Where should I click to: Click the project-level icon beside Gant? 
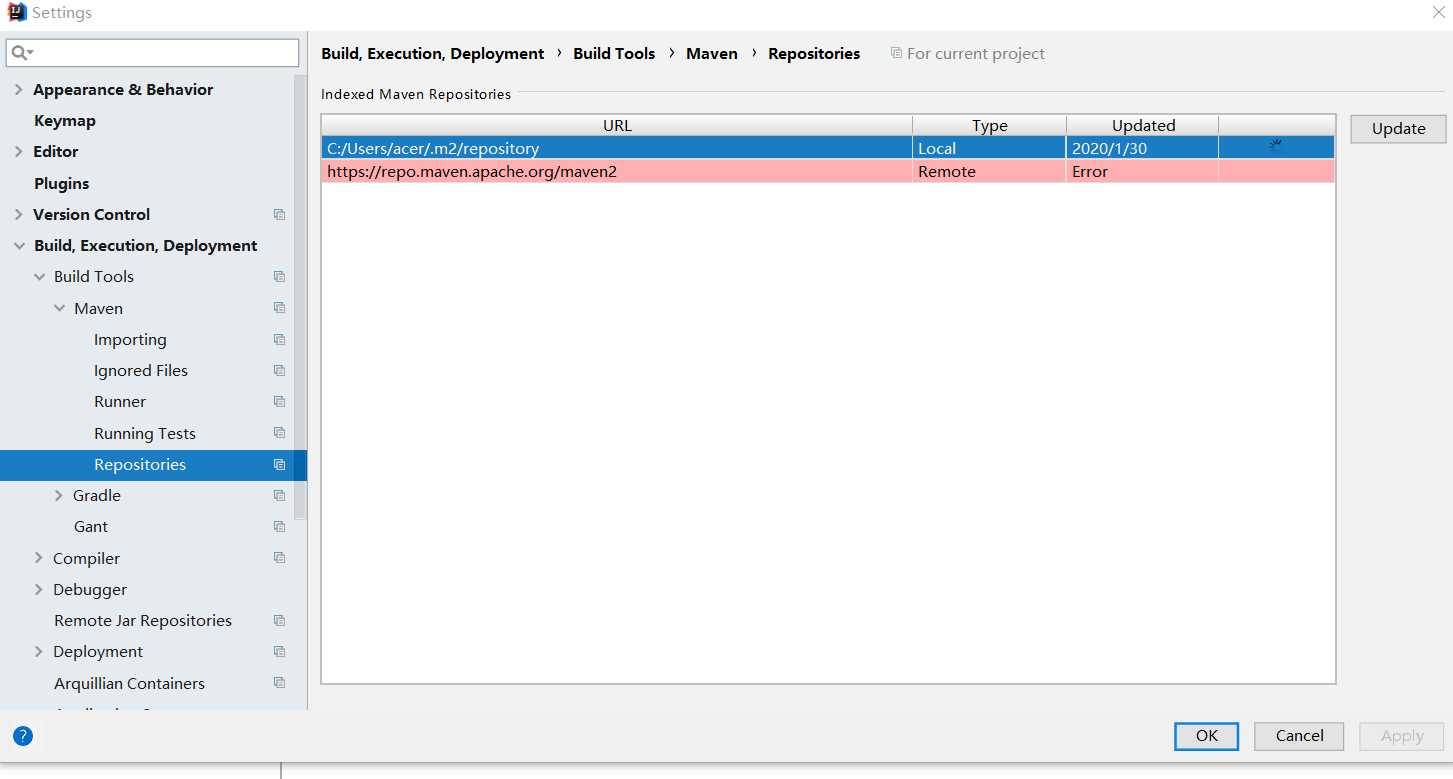click(279, 527)
